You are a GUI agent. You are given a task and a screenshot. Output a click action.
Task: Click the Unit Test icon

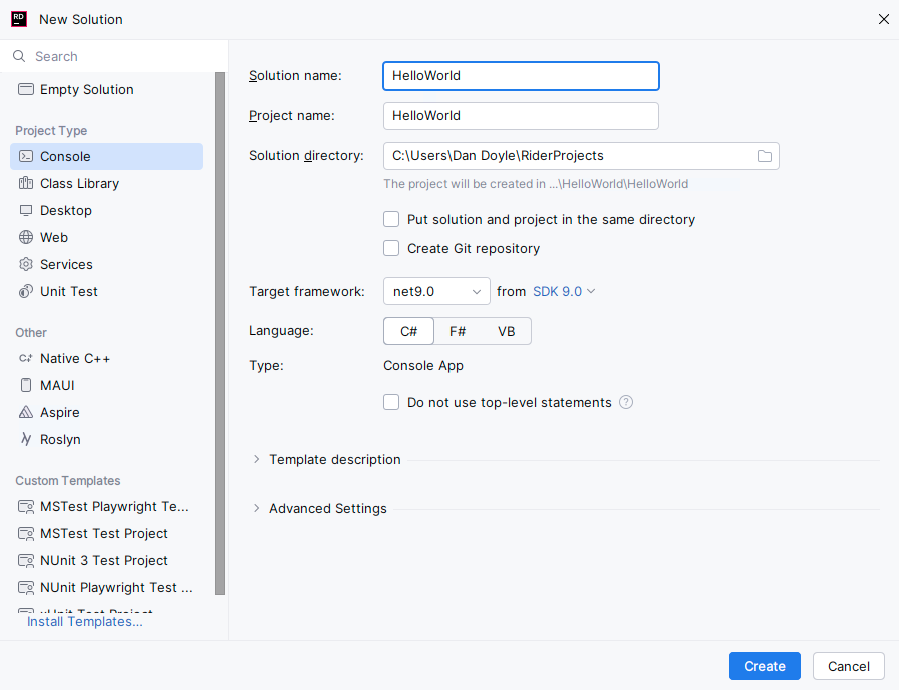tap(26, 291)
